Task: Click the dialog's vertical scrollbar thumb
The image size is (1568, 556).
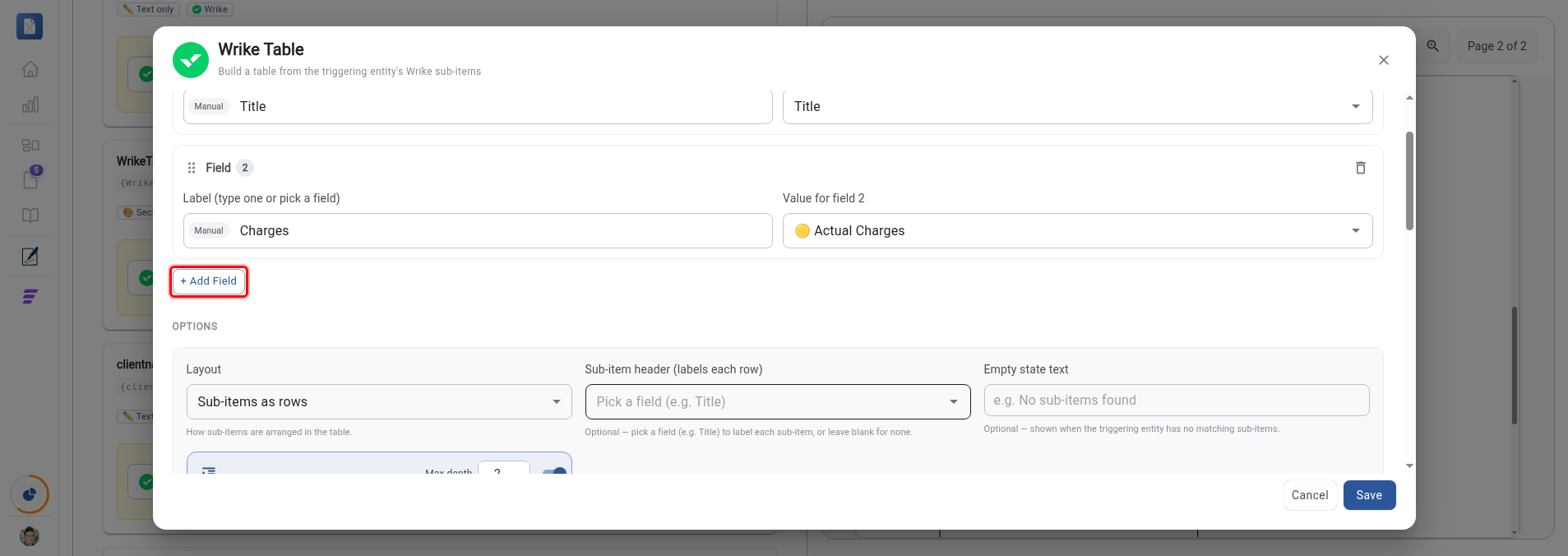Action: 1409,181
